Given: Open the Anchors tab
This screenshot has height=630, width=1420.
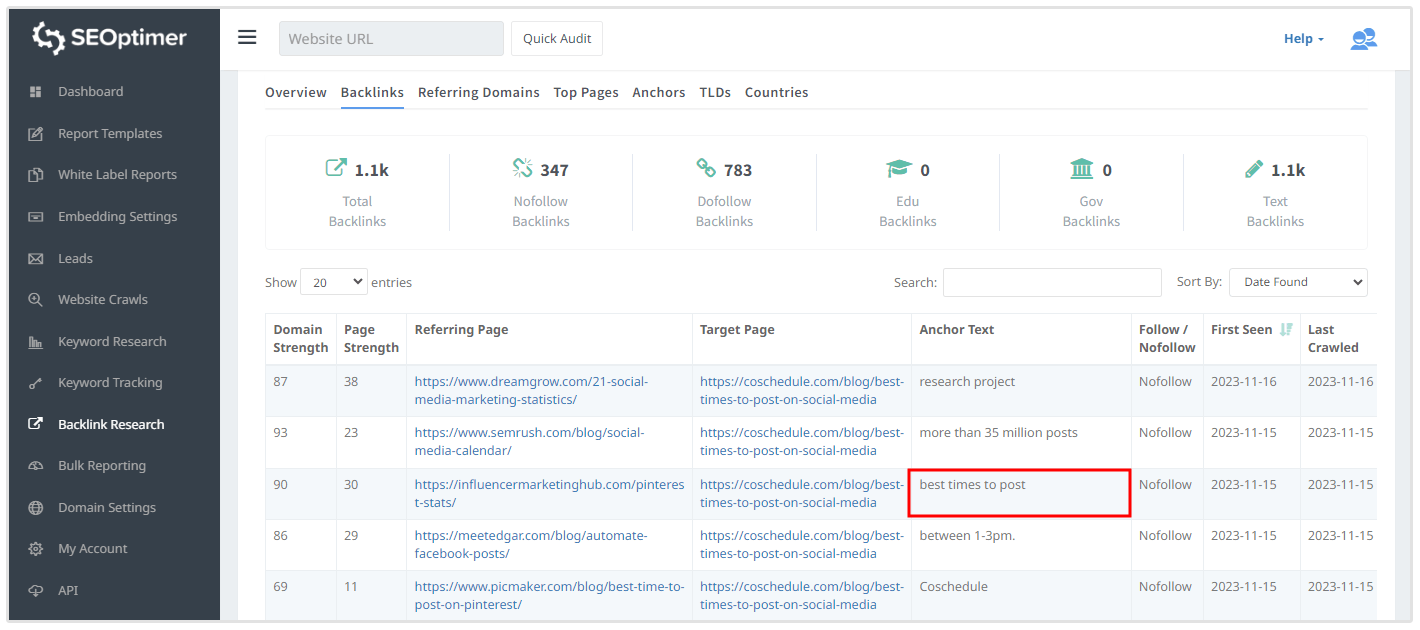Looking at the screenshot, I should click(658, 92).
